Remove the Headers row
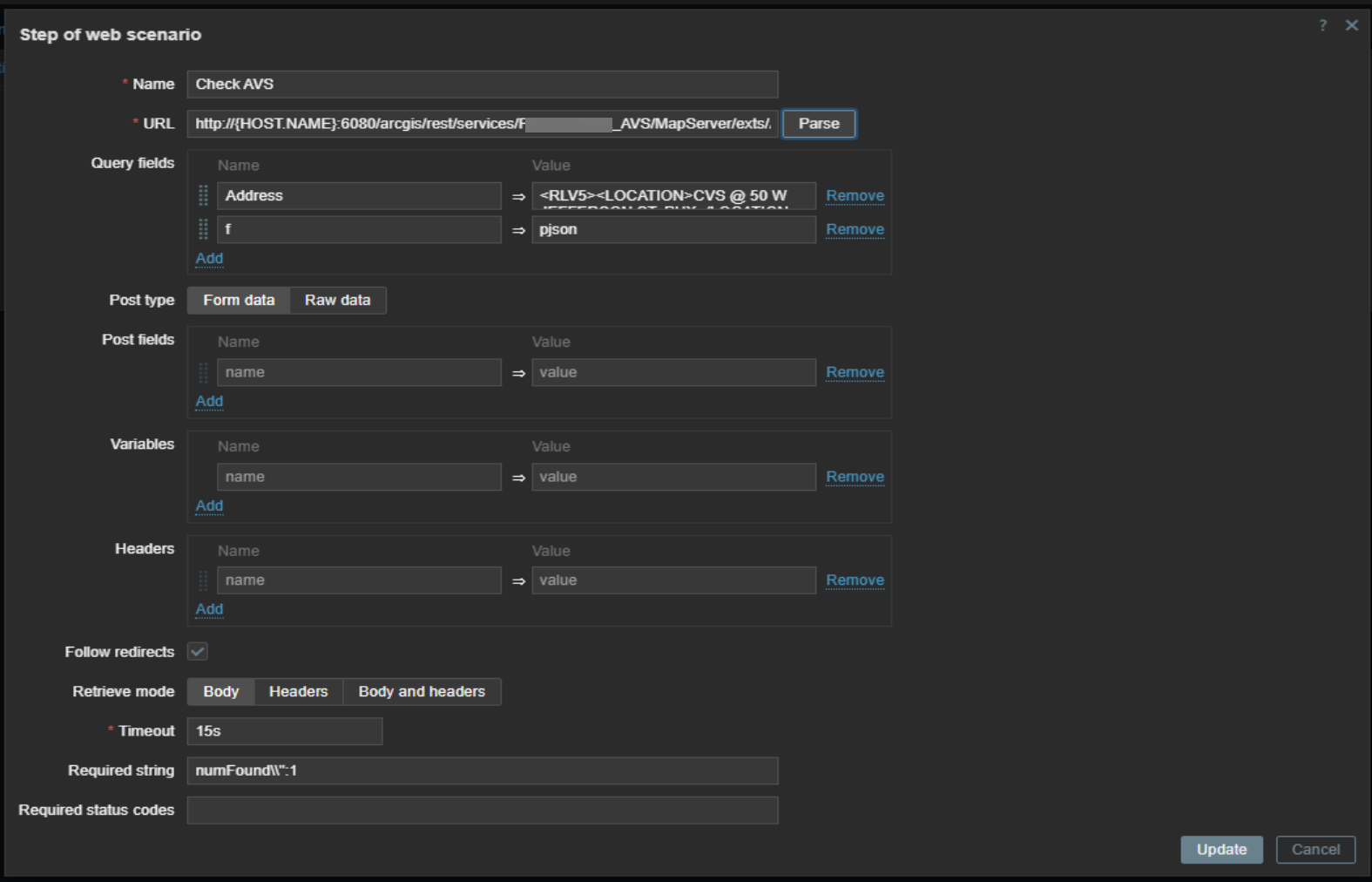The width and height of the screenshot is (1372, 882). point(855,580)
